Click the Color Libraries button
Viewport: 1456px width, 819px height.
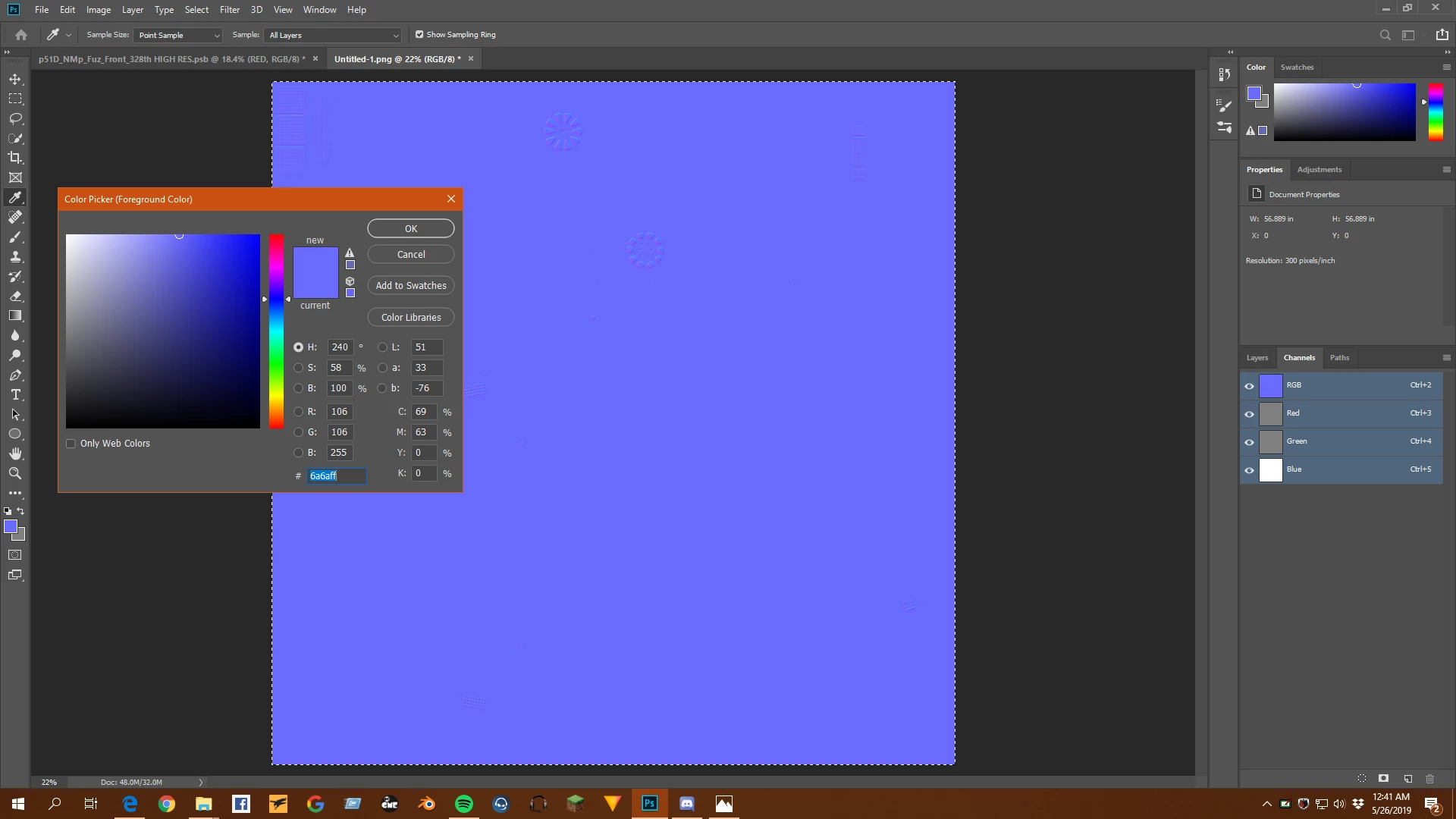pos(411,318)
